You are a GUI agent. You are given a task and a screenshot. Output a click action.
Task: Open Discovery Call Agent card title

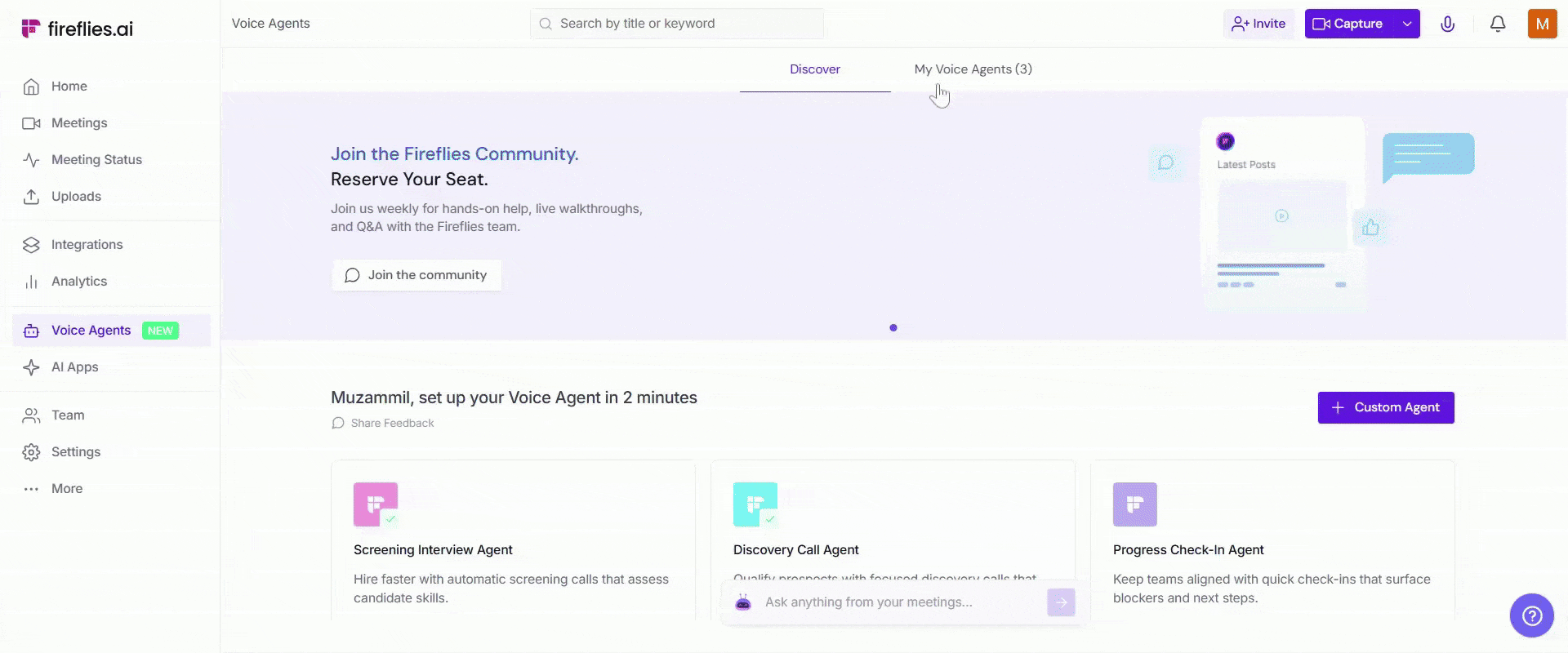(x=796, y=550)
